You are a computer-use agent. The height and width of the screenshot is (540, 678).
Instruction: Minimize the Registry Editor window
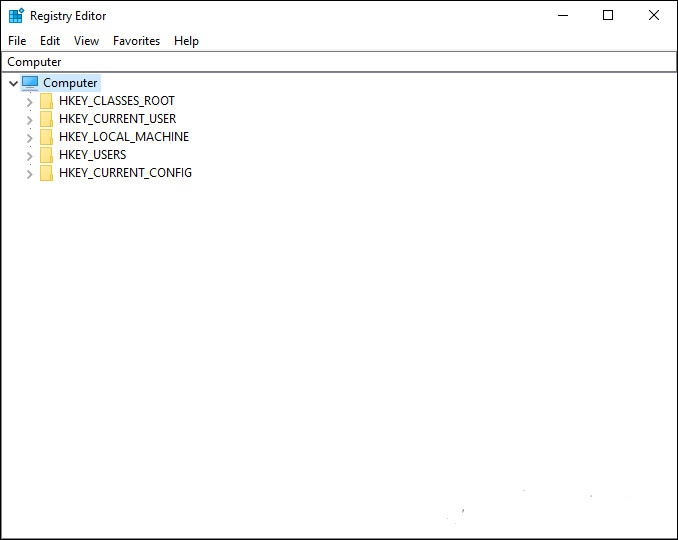click(563, 16)
